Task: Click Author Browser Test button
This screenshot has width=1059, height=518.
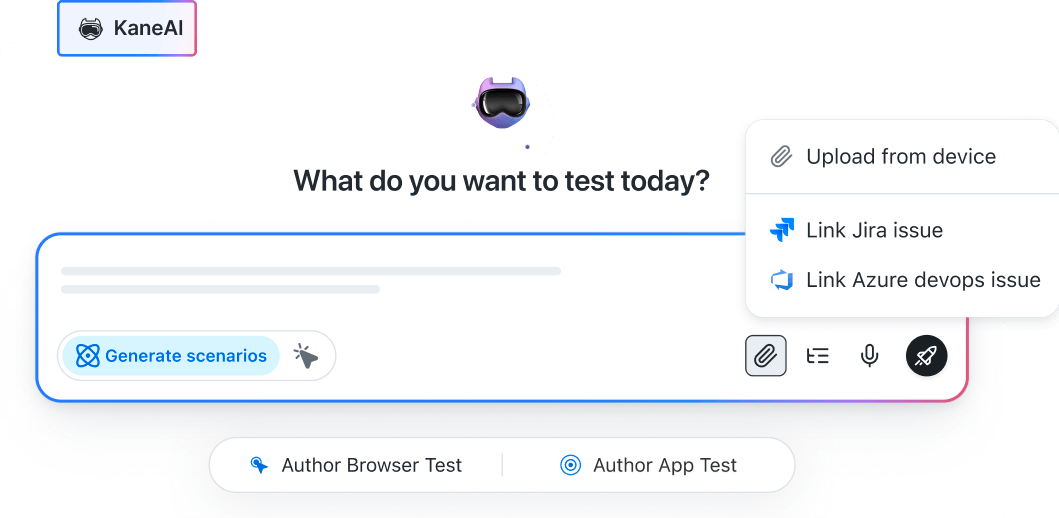Action: (x=371, y=466)
